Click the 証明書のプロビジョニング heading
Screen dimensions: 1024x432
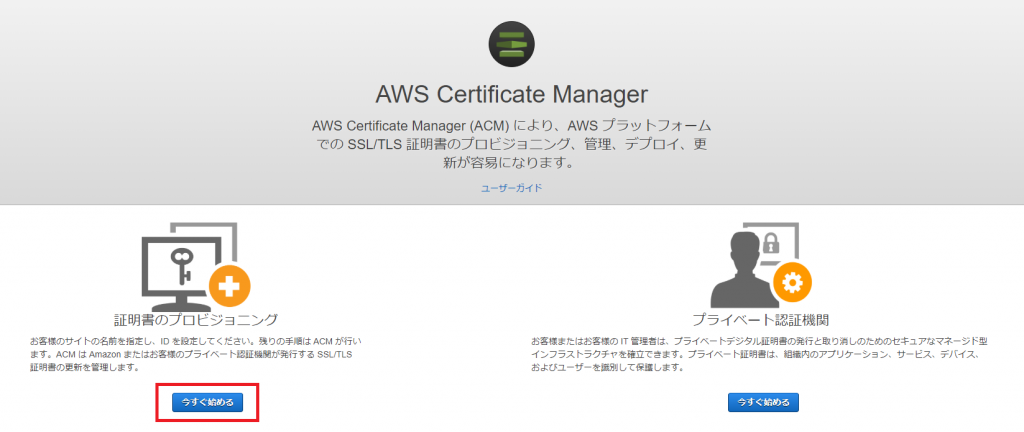(196, 320)
